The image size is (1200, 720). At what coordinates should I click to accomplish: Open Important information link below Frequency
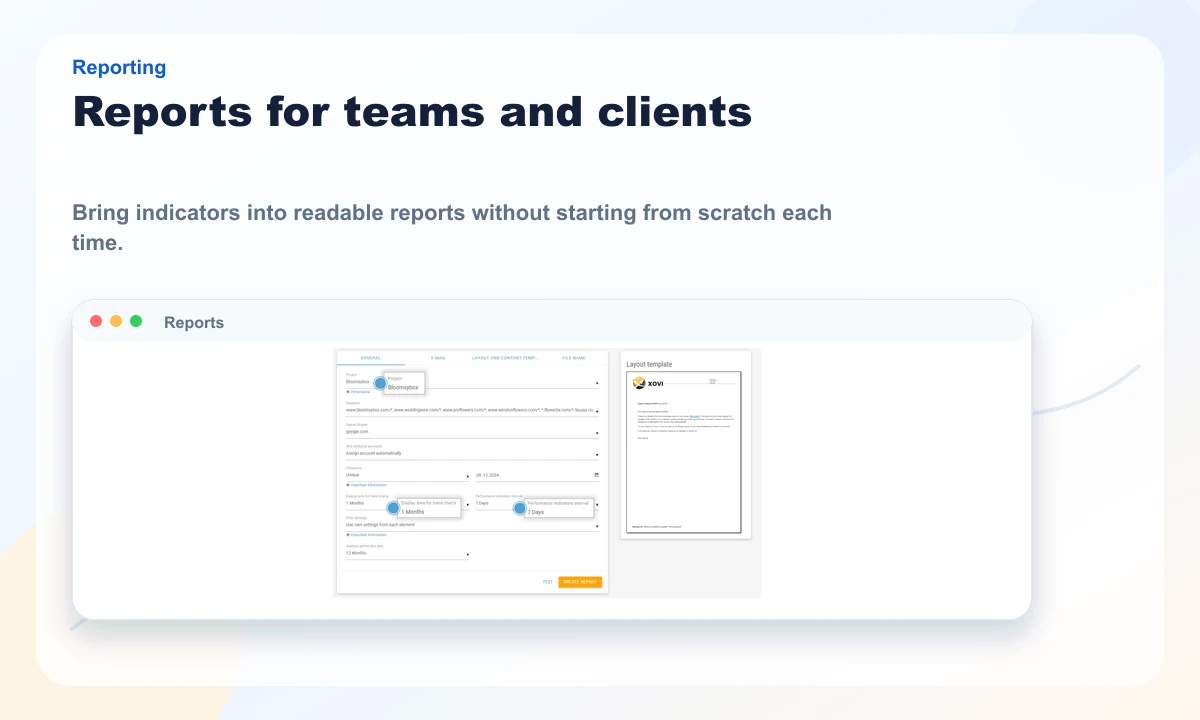click(x=366, y=485)
